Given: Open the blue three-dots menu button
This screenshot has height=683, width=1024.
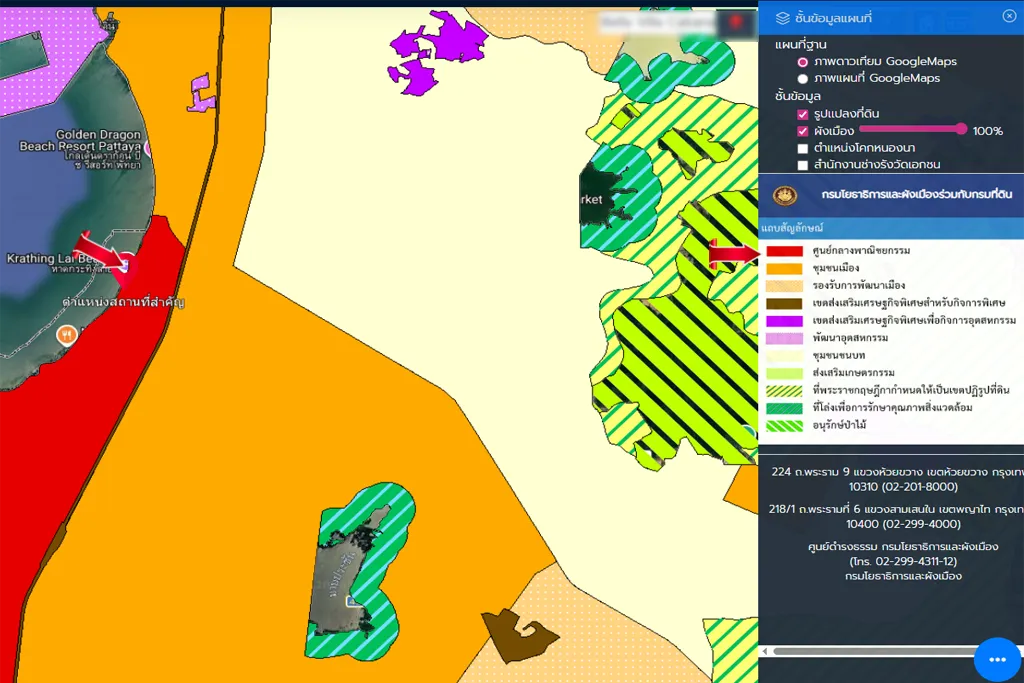Looking at the screenshot, I should 996,659.
